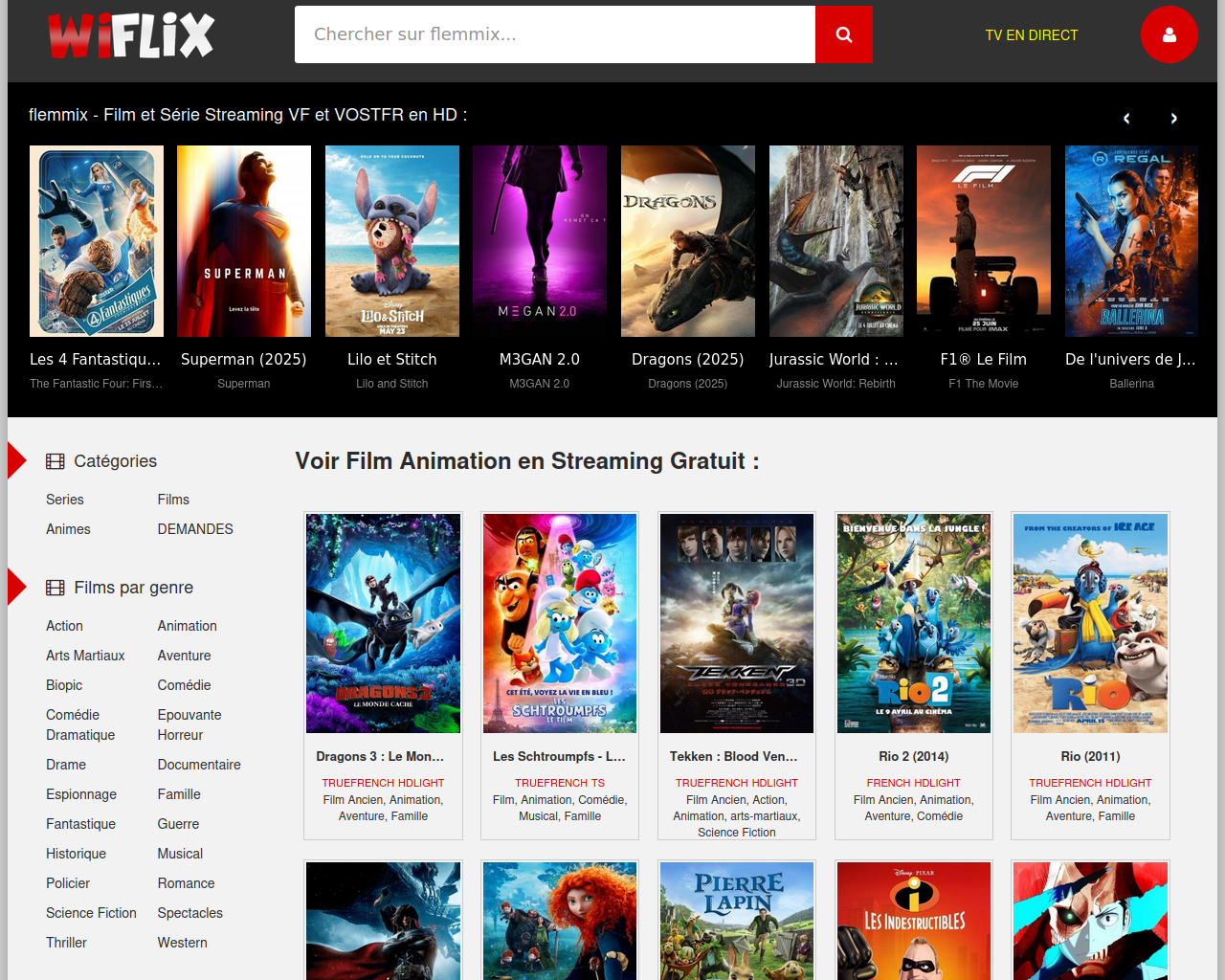The height and width of the screenshot is (980, 1225).
Task: Select the Documentaire genre
Action: [199, 765]
